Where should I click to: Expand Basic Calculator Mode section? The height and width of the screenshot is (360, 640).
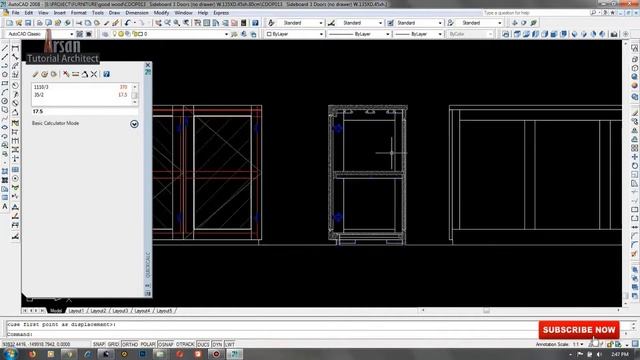[x=134, y=124]
